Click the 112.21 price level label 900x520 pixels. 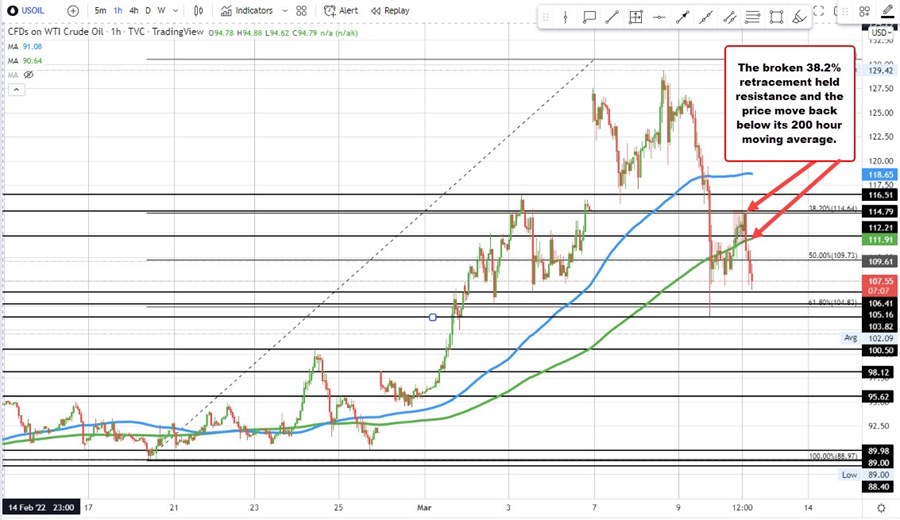880,228
